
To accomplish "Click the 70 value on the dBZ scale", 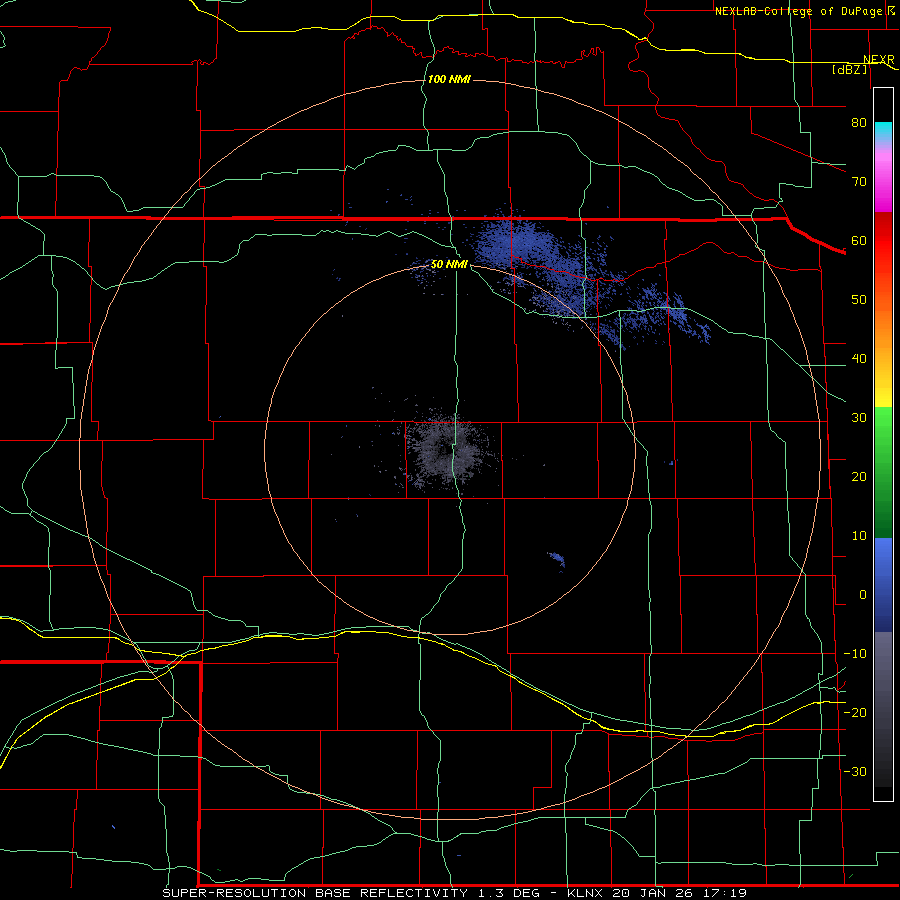I will pyautogui.click(x=859, y=181).
